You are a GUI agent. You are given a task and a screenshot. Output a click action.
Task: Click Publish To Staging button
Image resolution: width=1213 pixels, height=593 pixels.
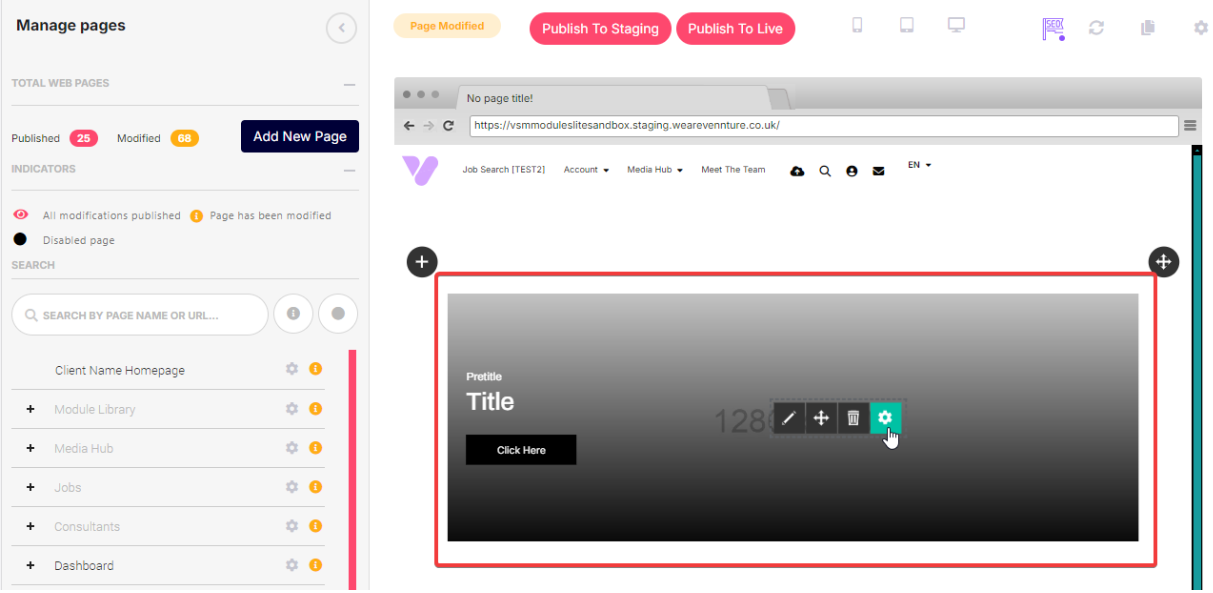point(600,28)
